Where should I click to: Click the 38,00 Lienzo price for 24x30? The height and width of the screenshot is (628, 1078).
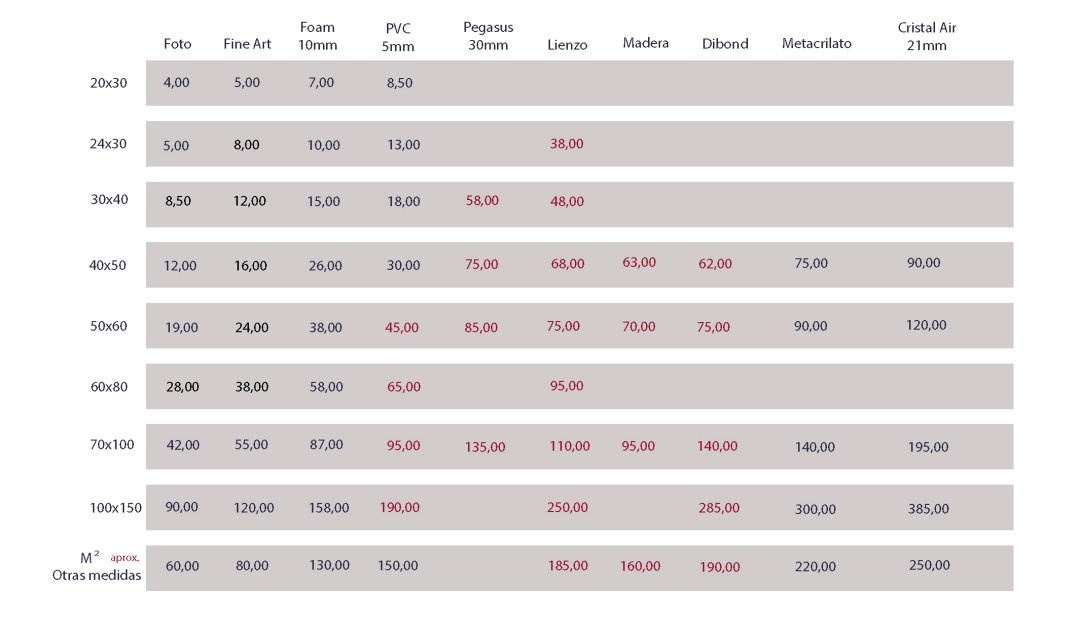(566, 144)
